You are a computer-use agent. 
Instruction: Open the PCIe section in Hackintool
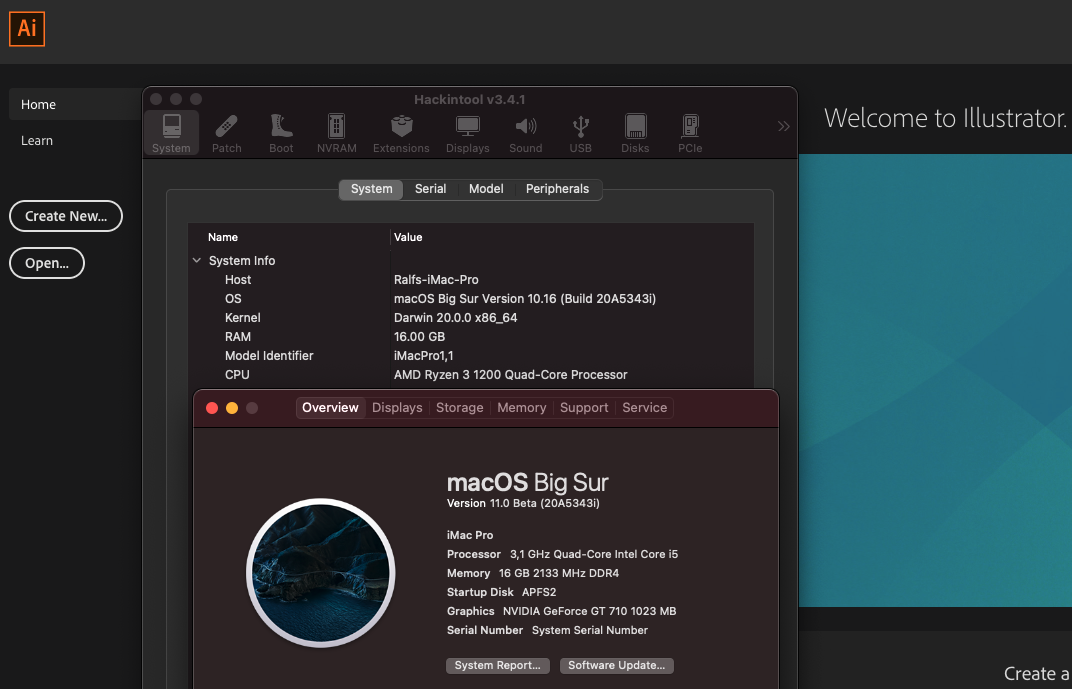(x=690, y=133)
